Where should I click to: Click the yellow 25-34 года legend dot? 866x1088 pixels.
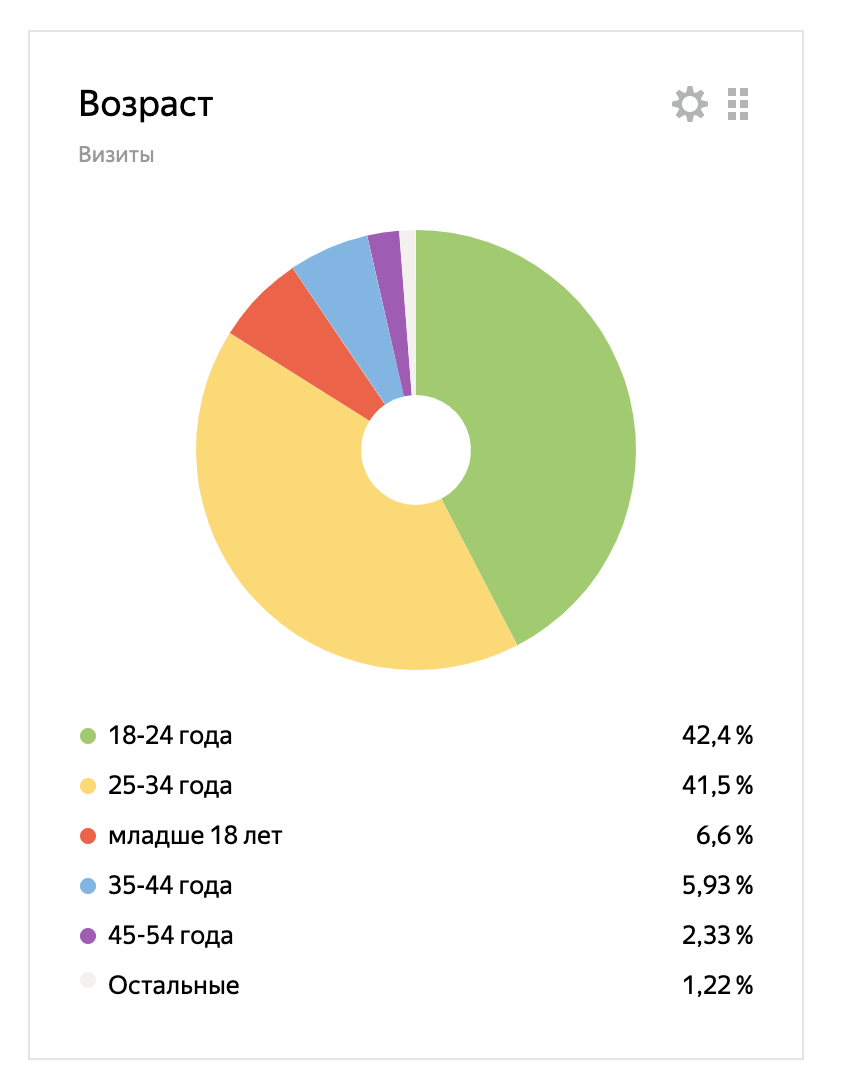pyautogui.click(x=88, y=787)
